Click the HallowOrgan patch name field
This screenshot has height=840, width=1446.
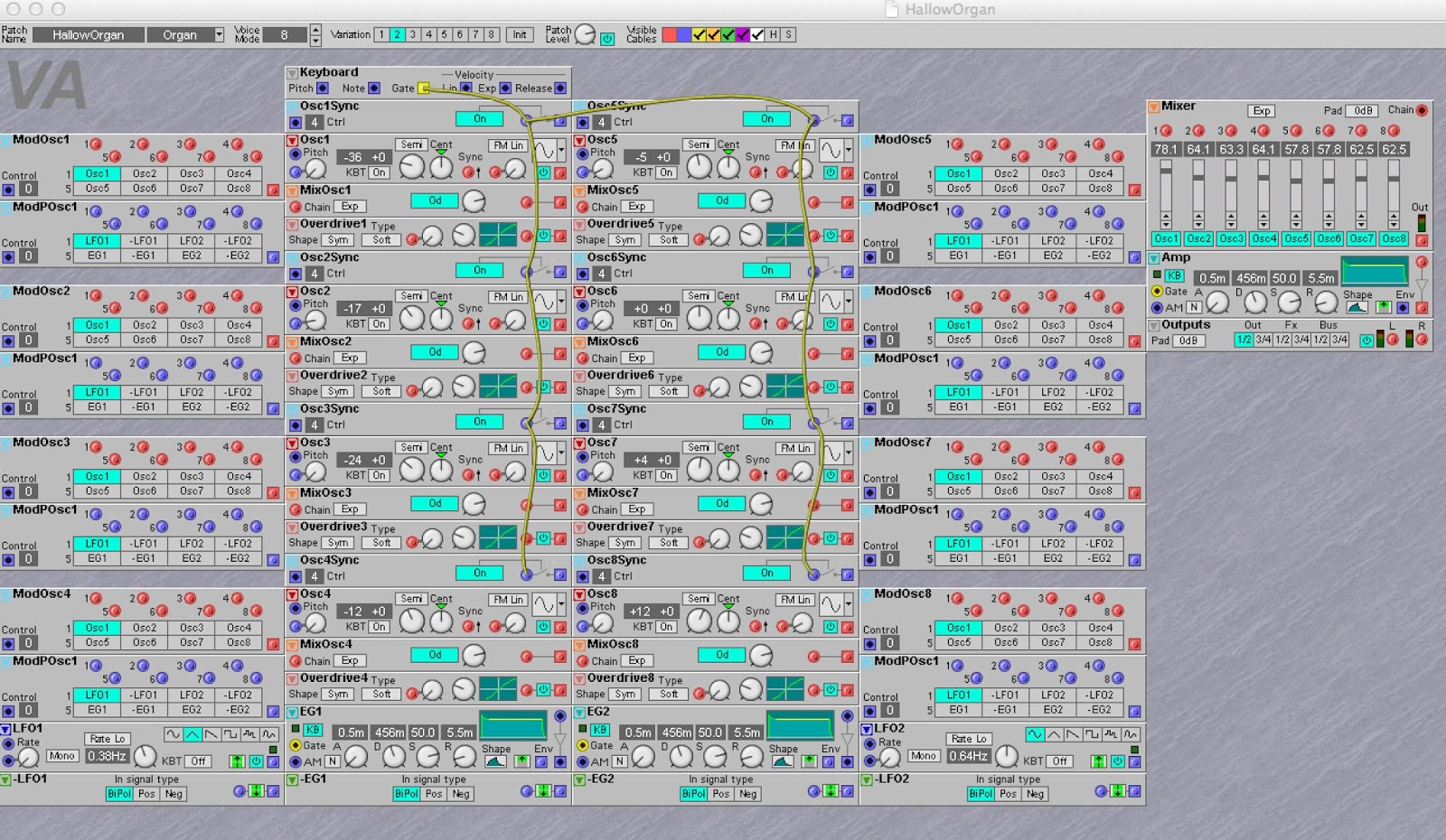tap(90, 34)
